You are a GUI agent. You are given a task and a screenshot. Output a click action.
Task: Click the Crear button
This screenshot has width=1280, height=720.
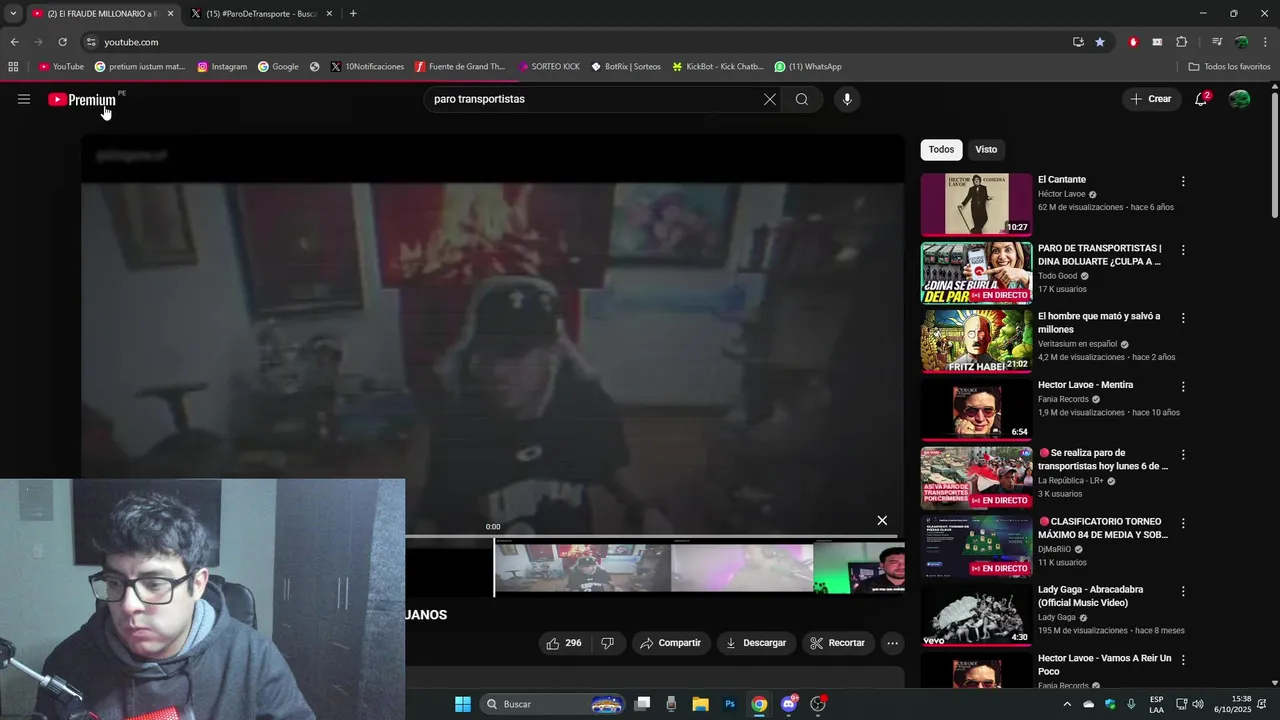pyautogui.click(x=1151, y=99)
